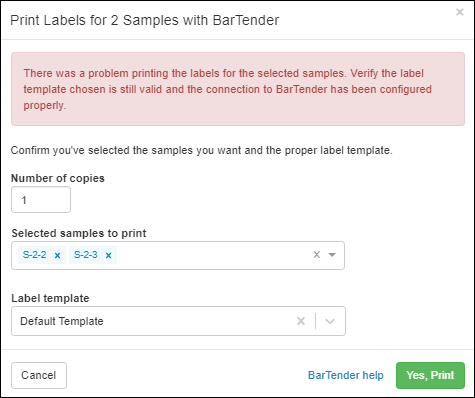The height and width of the screenshot is (398, 475).
Task: Click the empty area in samples field
Action: coord(213,255)
